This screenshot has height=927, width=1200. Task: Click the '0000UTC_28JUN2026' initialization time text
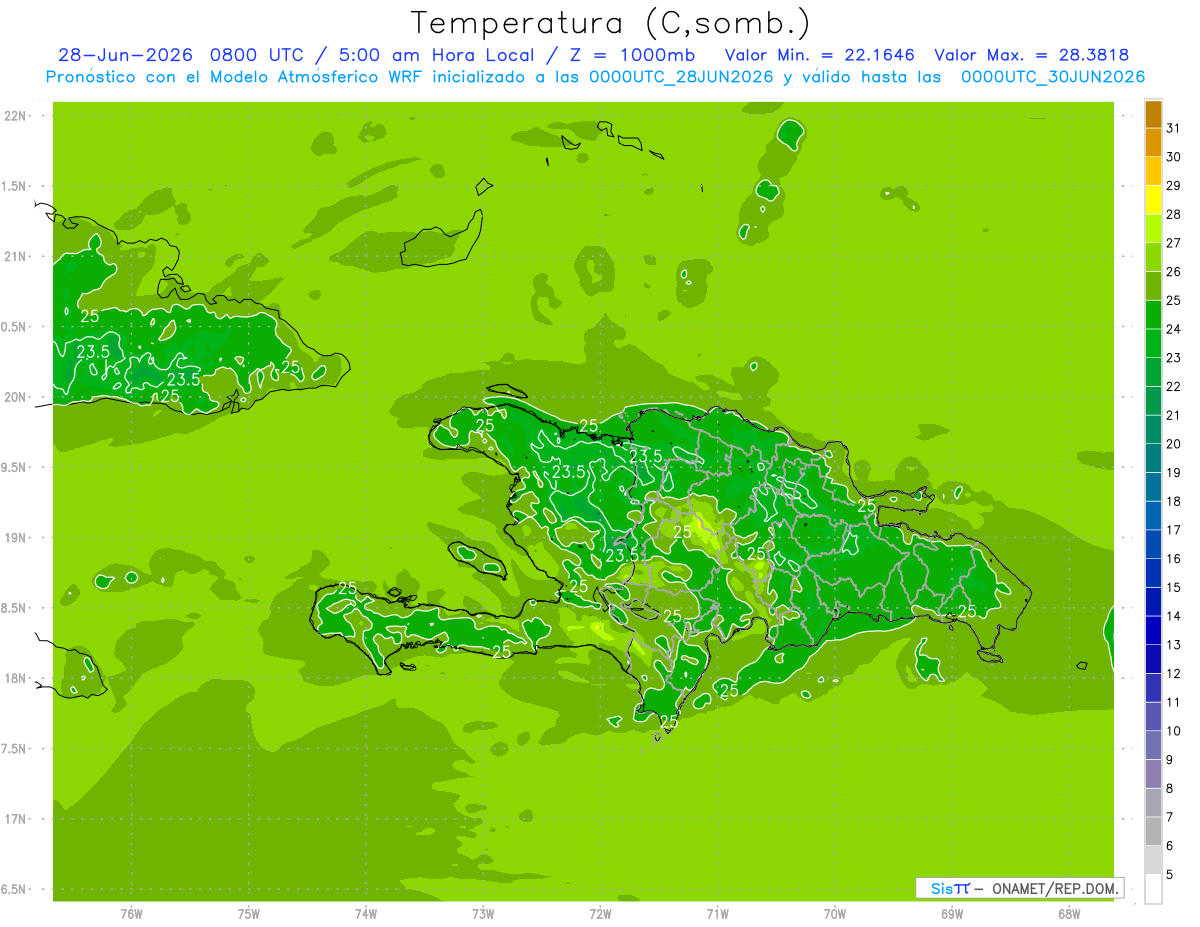[x=681, y=77]
